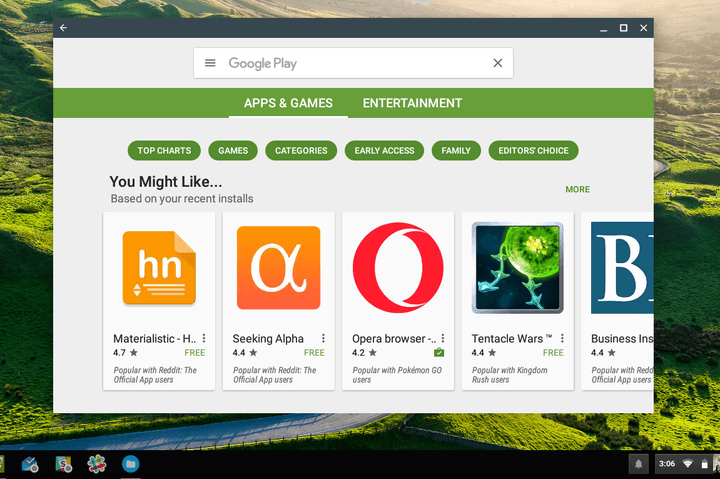Open overflow menu for Tentacle Wars card
The height and width of the screenshot is (479, 720).
pyautogui.click(x=562, y=338)
